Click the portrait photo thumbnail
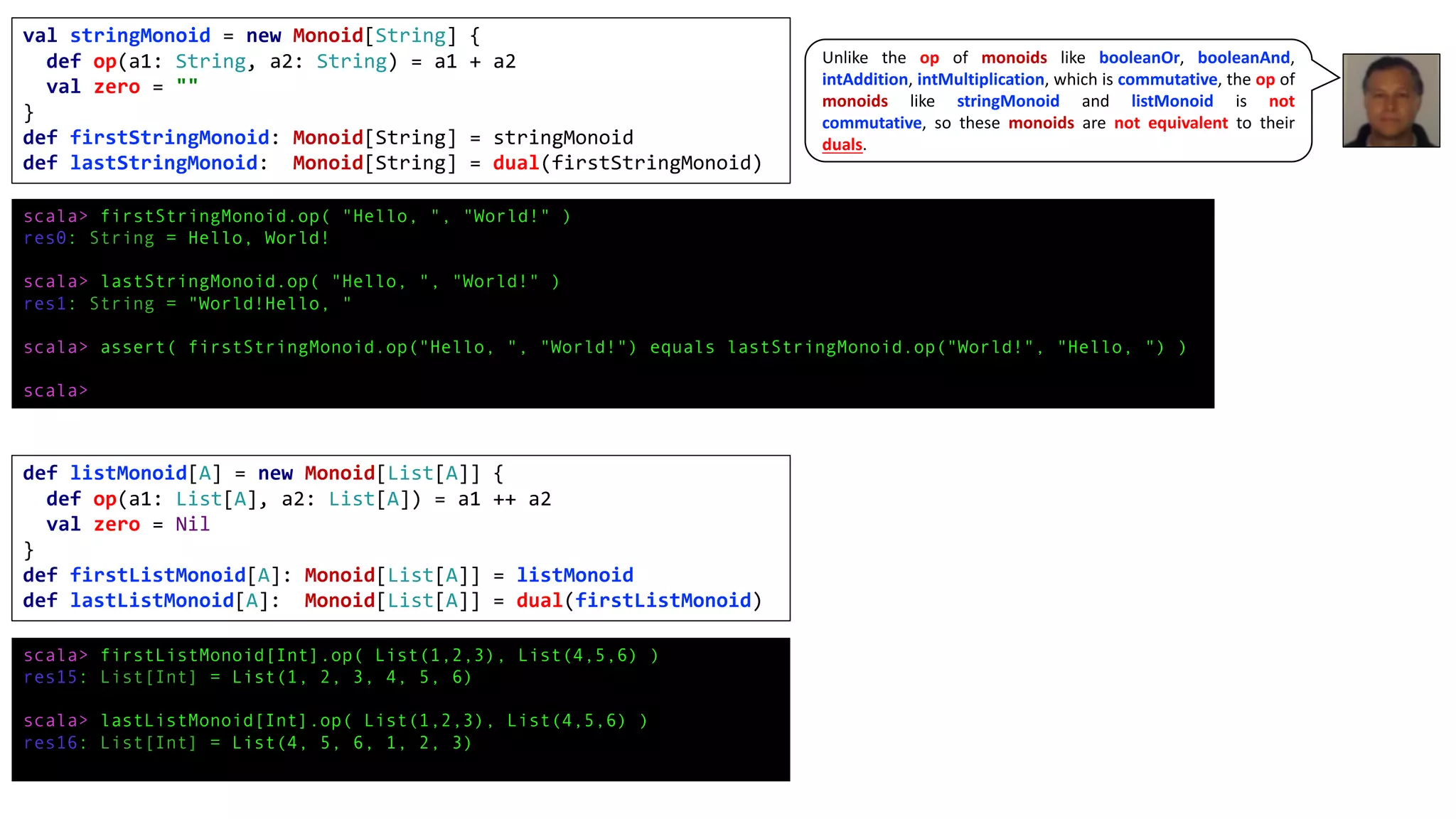Image resolution: width=1456 pixels, height=819 pixels. click(x=1391, y=100)
